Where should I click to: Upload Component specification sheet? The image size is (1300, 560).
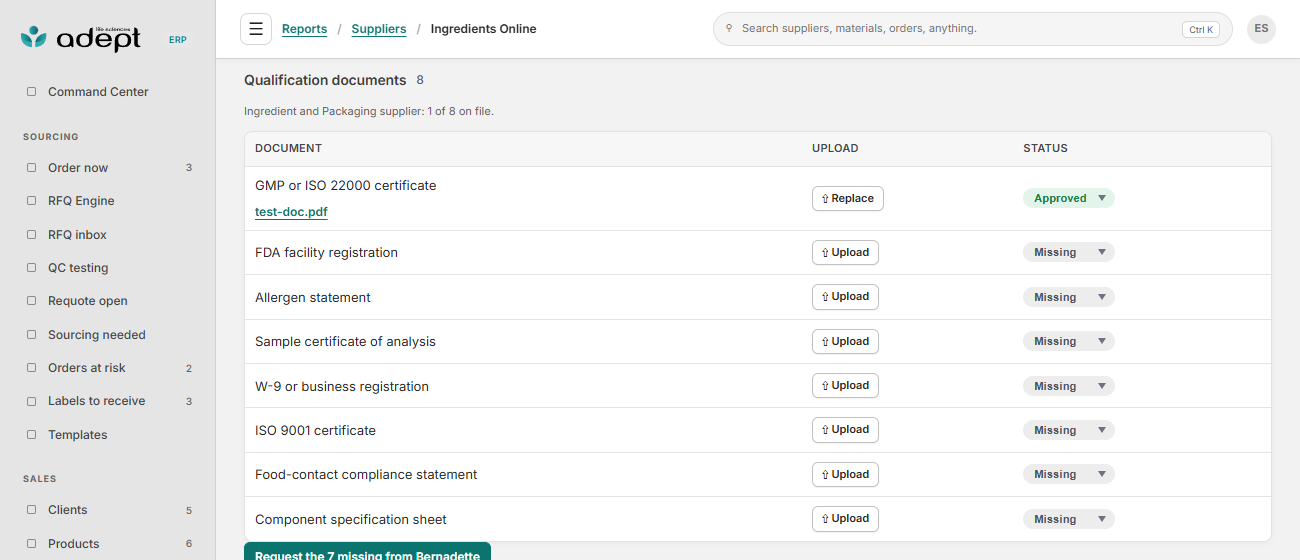click(845, 518)
